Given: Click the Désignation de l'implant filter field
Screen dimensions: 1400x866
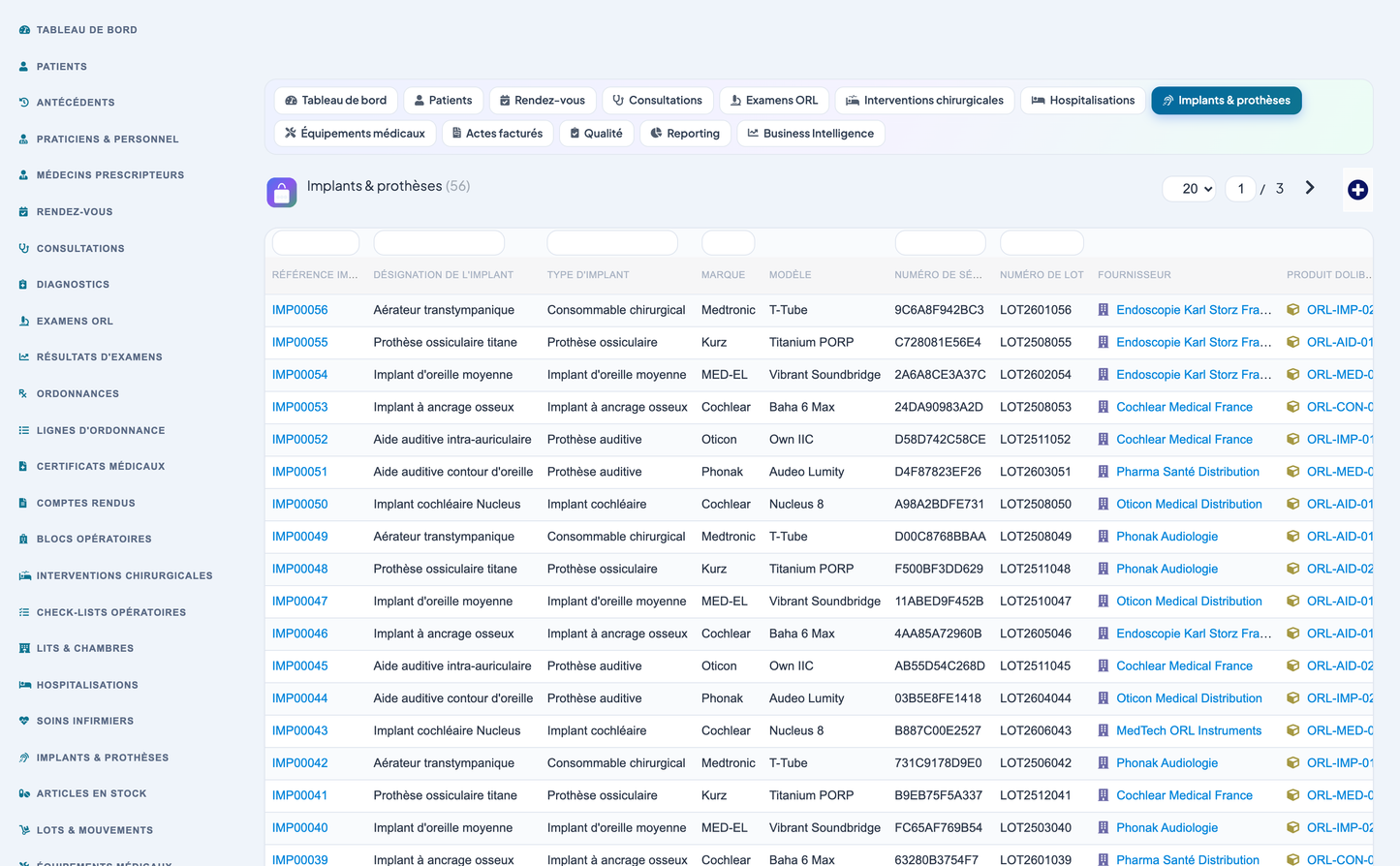Looking at the screenshot, I should coord(439,243).
